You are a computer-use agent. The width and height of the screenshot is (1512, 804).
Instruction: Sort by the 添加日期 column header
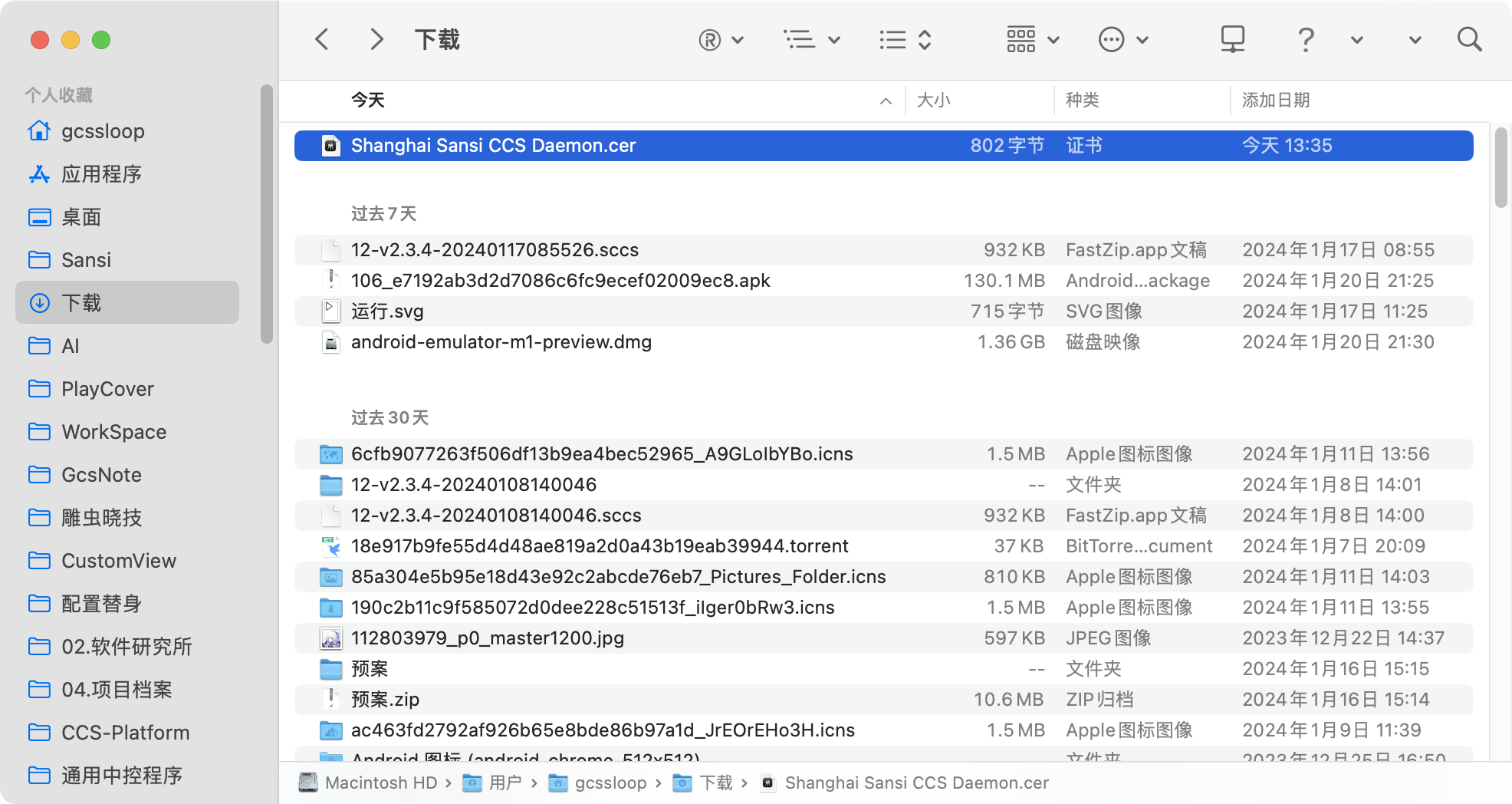[x=1275, y=100]
